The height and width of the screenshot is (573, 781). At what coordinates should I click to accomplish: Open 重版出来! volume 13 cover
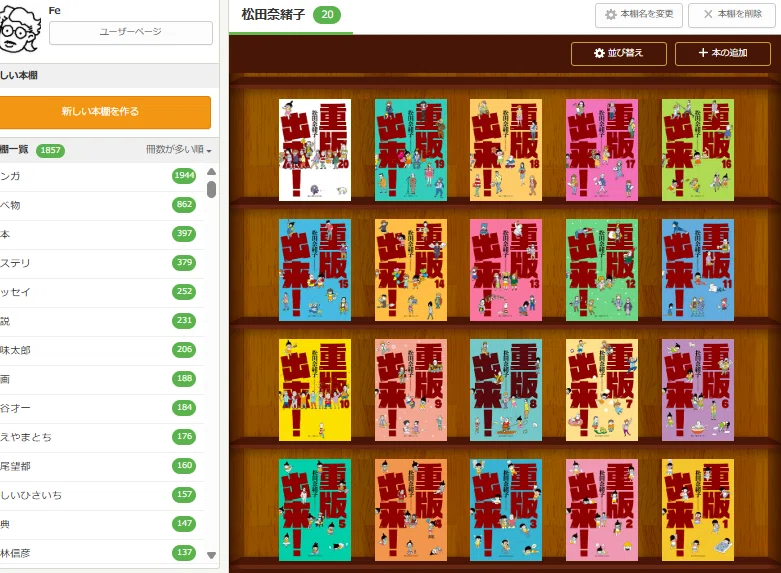[x=506, y=270]
